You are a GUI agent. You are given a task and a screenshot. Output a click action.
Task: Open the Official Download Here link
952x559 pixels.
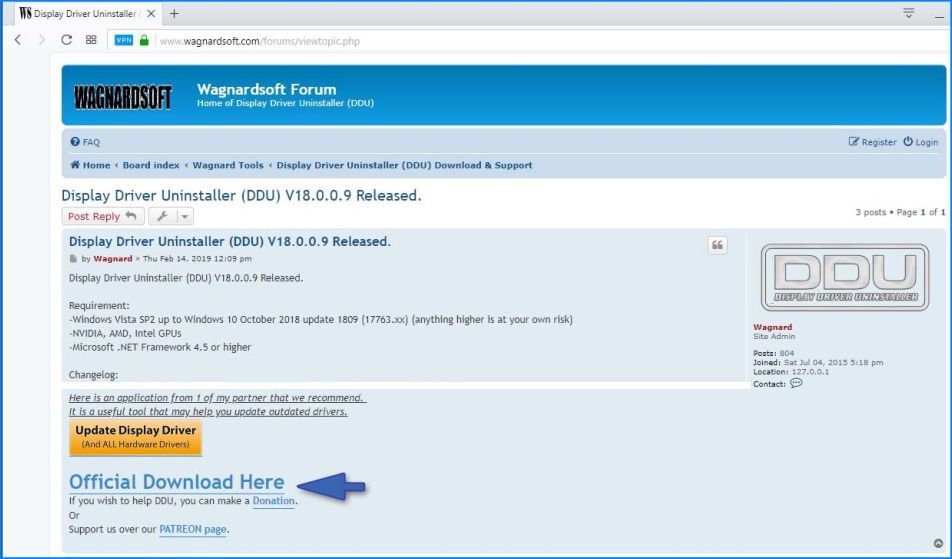(x=176, y=482)
